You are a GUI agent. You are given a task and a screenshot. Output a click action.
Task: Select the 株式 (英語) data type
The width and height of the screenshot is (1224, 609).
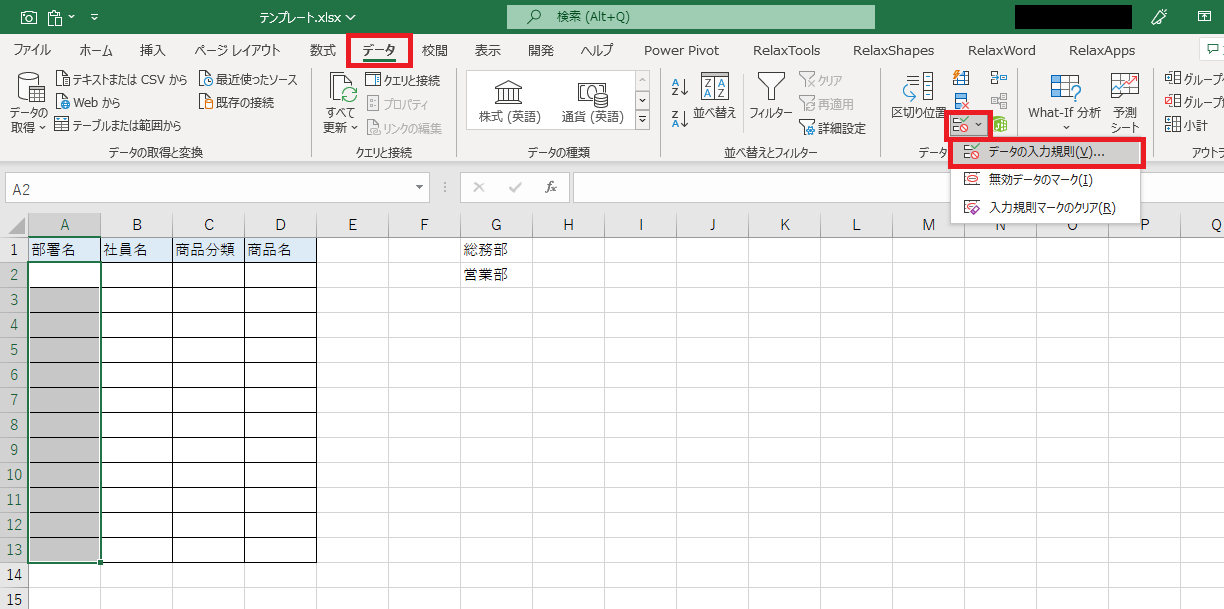coord(509,103)
